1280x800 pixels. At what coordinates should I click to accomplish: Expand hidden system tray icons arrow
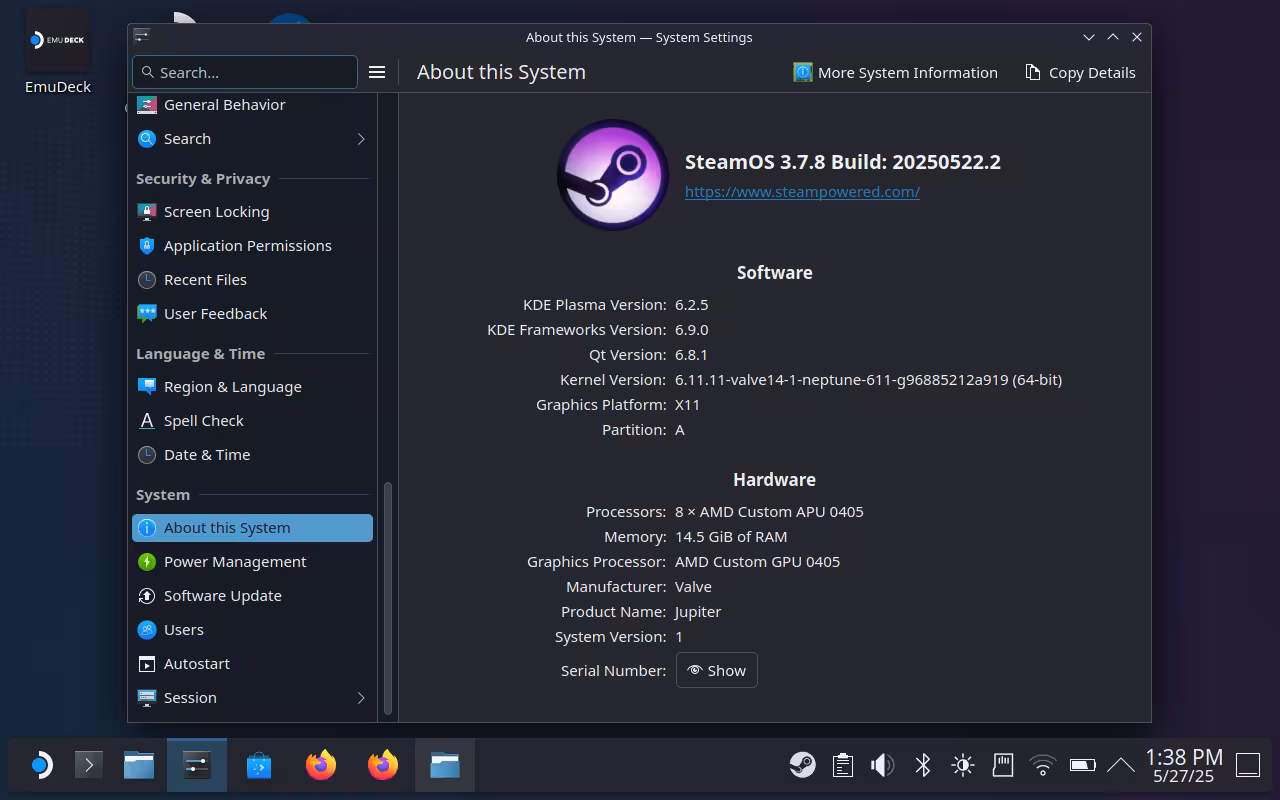pyautogui.click(x=1121, y=766)
